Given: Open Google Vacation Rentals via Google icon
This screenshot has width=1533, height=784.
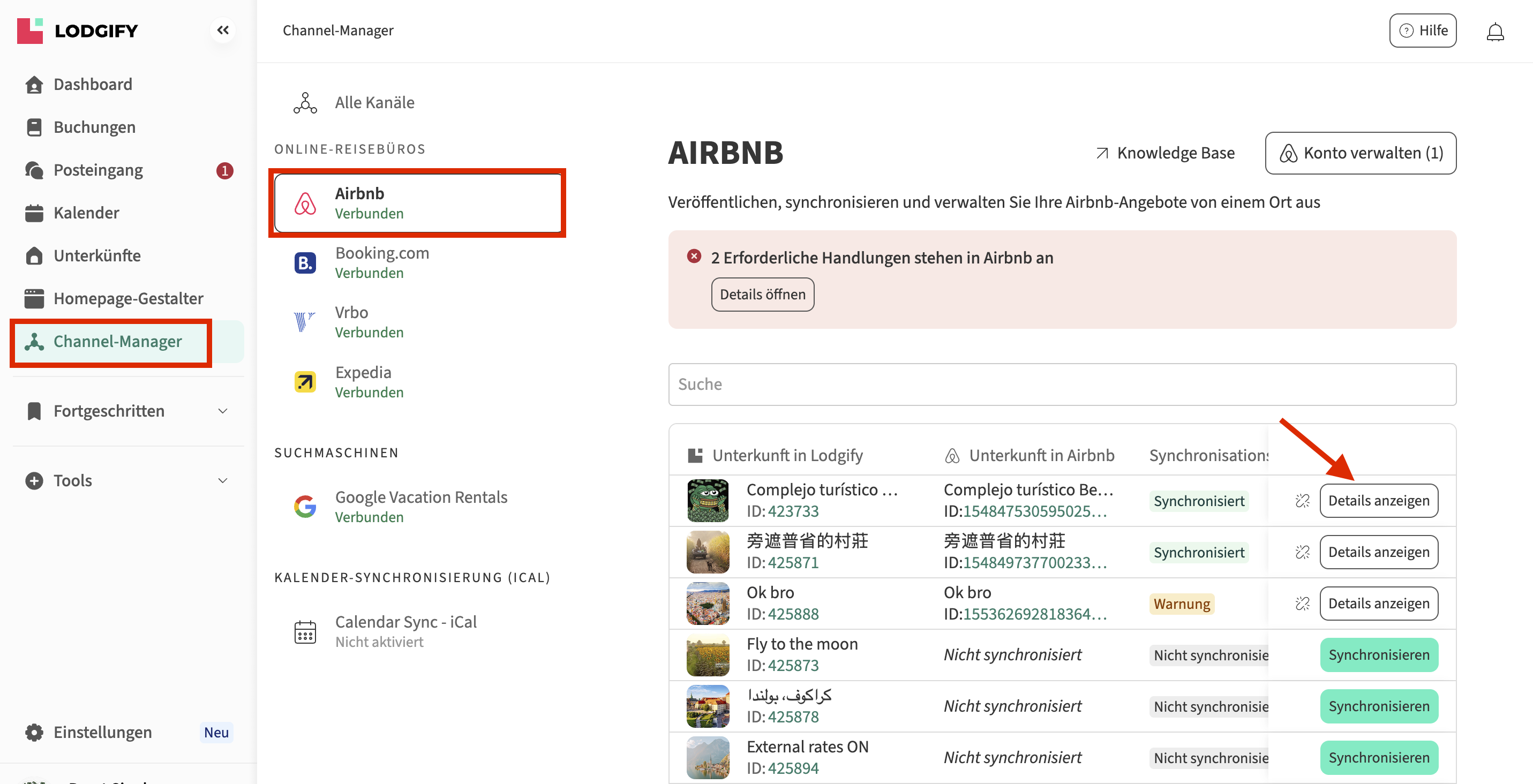Looking at the screenshot, I should click(305, 507).
